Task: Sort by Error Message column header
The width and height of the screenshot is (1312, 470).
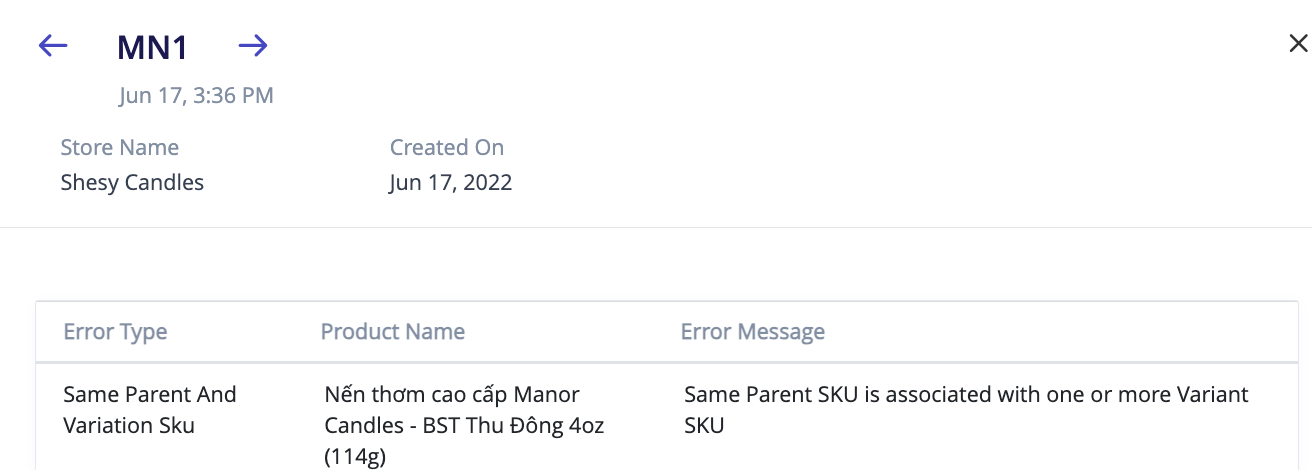Action: coord(752,332)
